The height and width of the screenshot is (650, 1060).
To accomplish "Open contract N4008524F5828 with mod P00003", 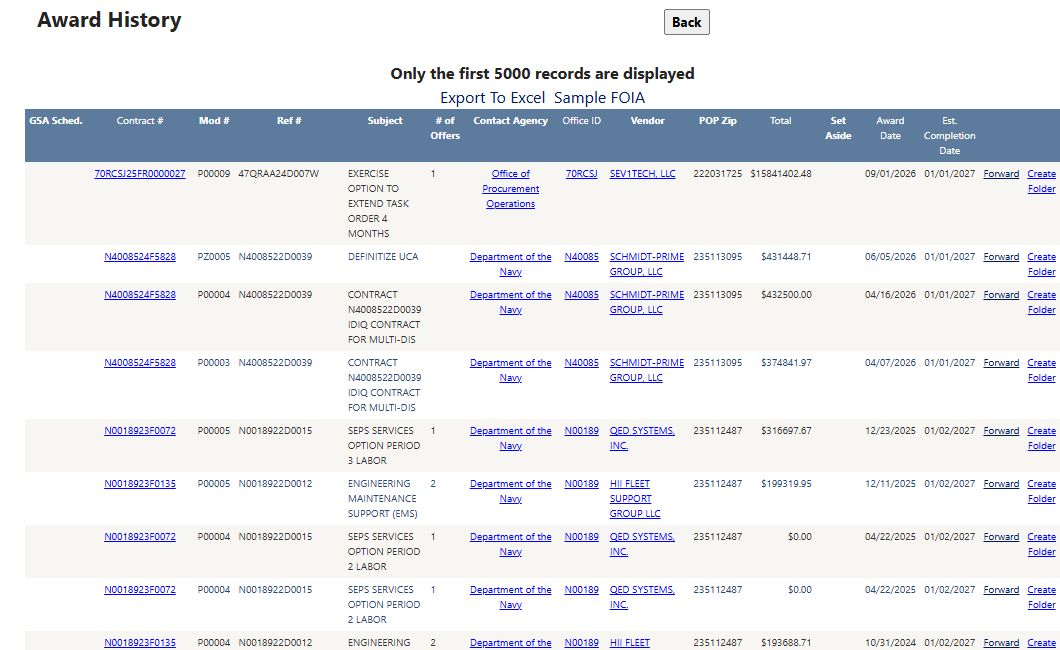I will point(140,363).
